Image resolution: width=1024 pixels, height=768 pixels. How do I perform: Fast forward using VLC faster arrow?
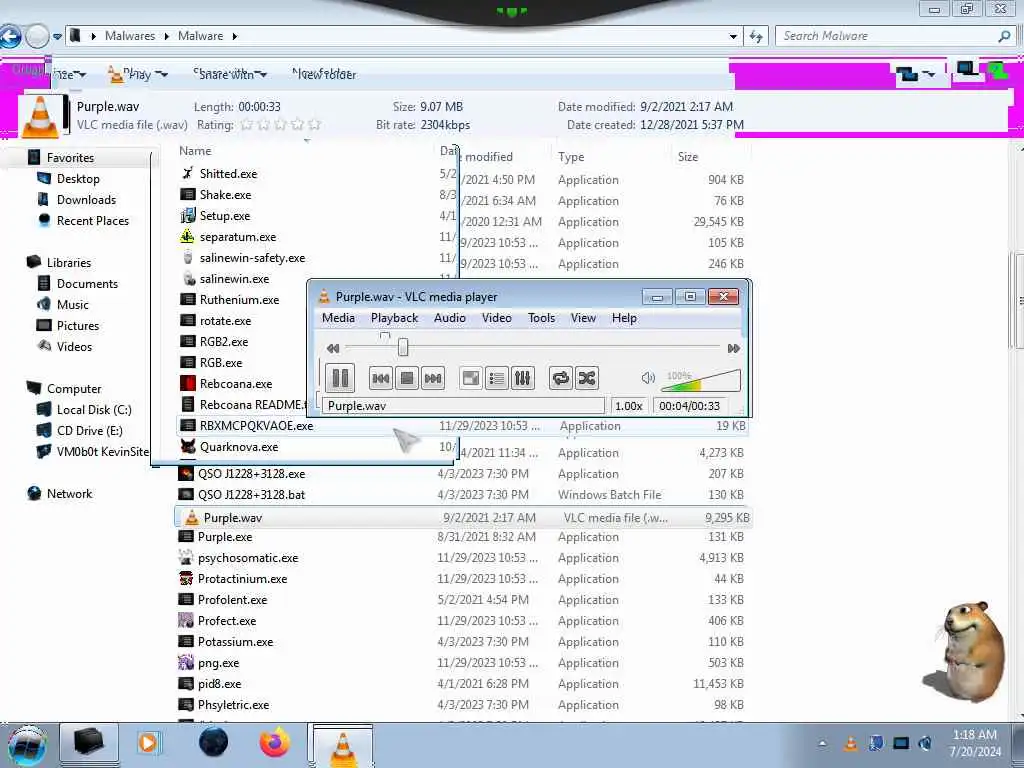[733, 348]
